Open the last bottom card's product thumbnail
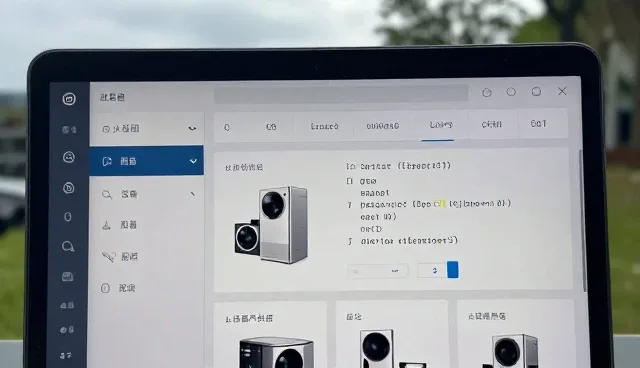 coord(510,351)
